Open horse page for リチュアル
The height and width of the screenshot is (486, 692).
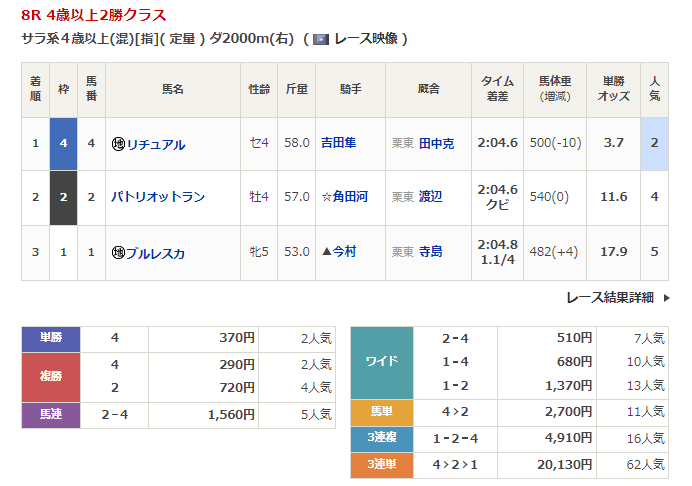(155, 144)
